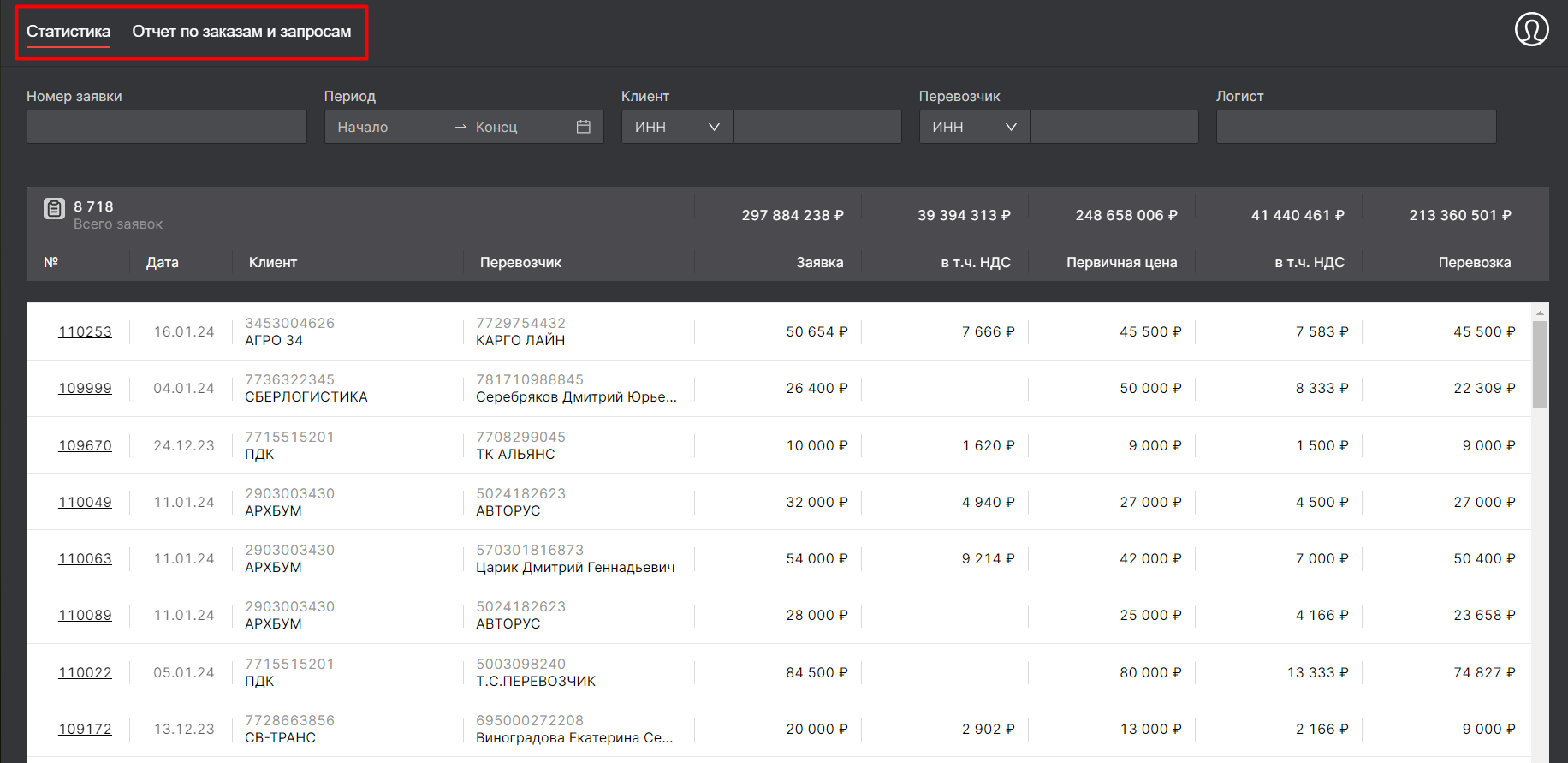Image resolution: width=1568 pixels, height=763 pixels.
Task: Click carrier Серебряков Дмитрий Юрье...
Action: click(x=576, y=396)
